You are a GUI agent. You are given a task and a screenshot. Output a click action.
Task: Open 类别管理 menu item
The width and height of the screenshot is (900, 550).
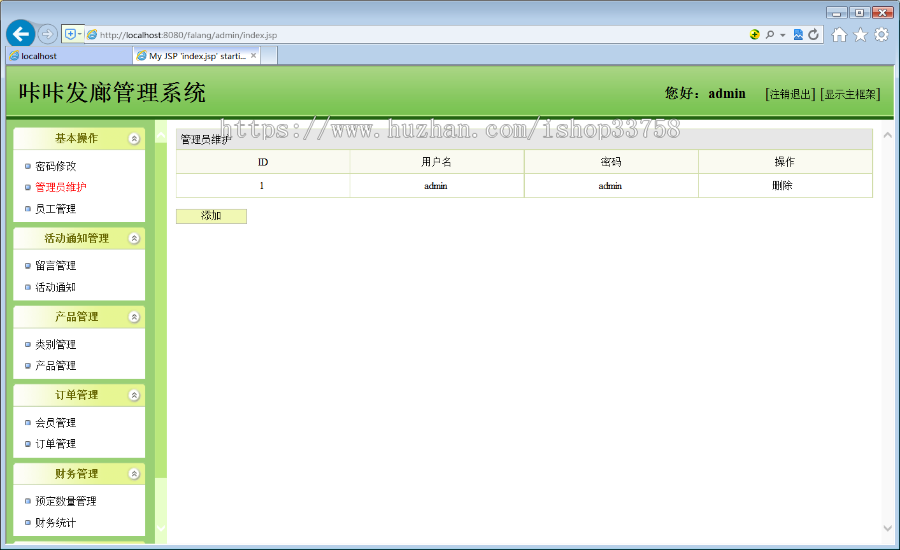[56, 344]
